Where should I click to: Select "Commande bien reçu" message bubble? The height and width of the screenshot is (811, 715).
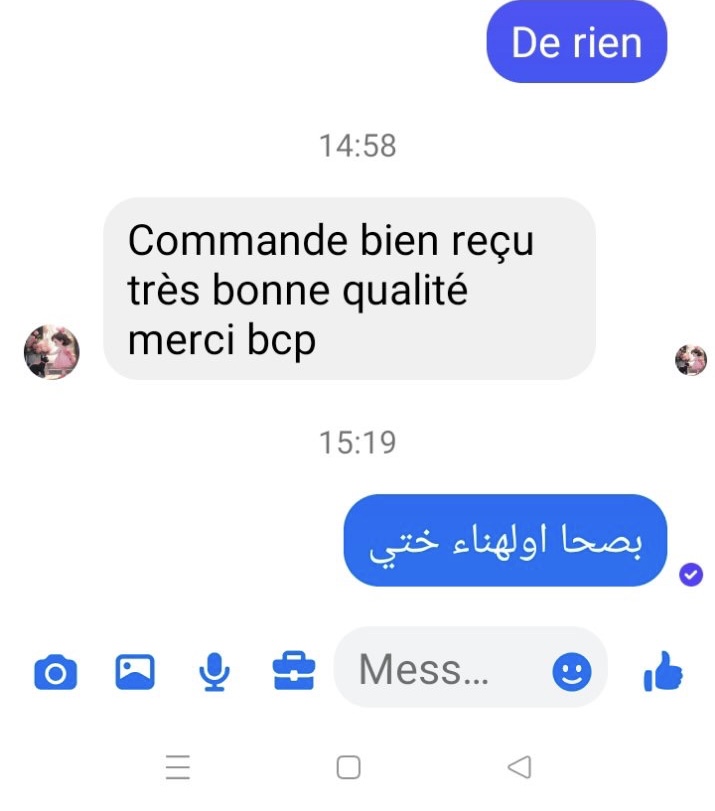point(350,289)
